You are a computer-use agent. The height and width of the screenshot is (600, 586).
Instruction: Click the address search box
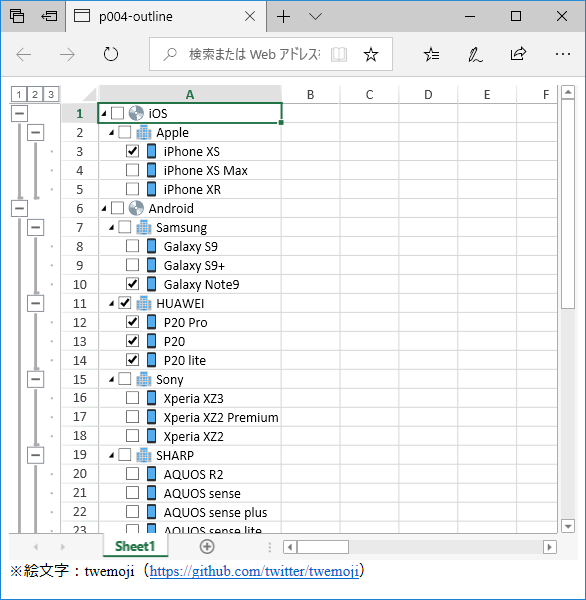254,54
